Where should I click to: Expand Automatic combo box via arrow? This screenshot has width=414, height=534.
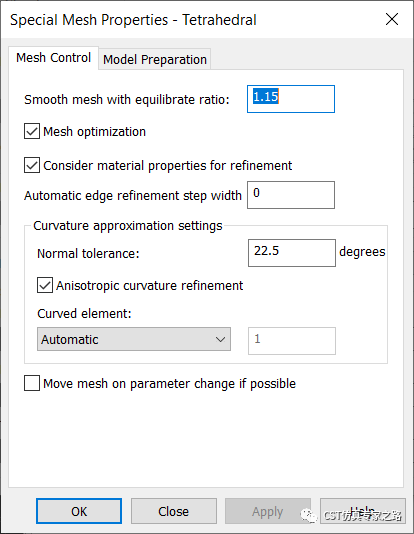(x=220, y=340)
